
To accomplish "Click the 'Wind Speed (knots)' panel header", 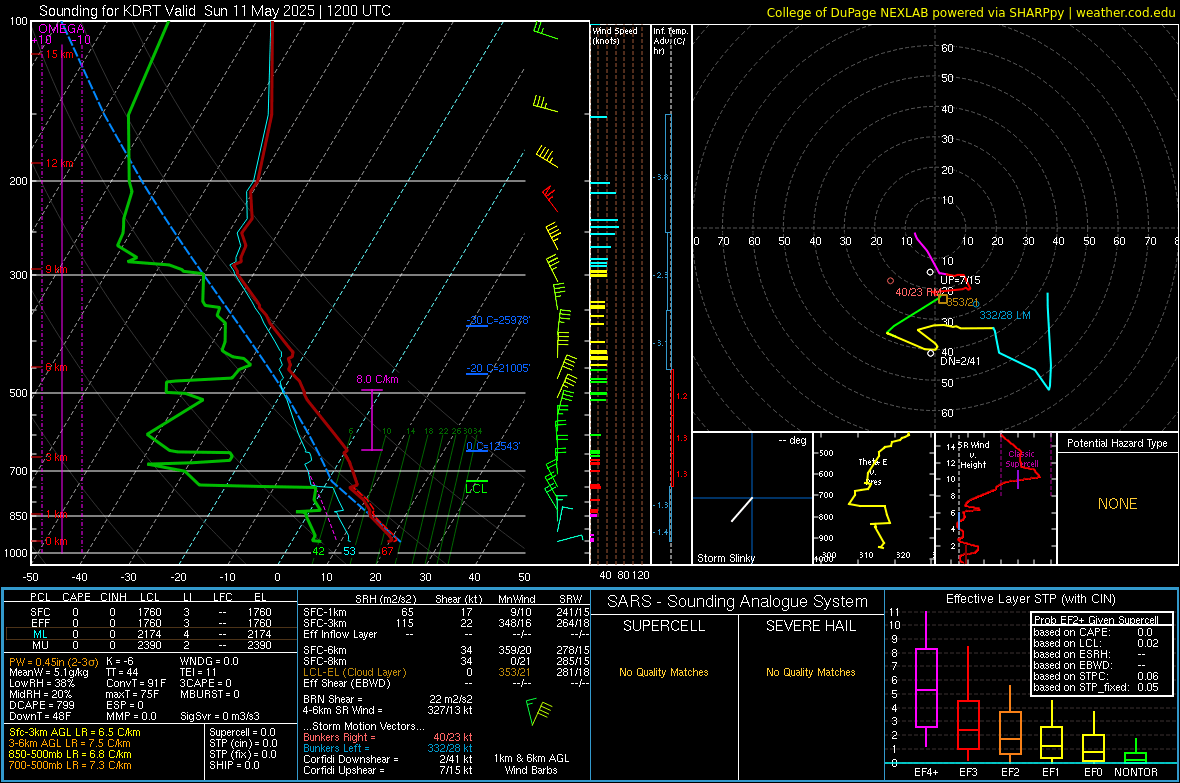I will pyautogui.click(x=615, y=35).
